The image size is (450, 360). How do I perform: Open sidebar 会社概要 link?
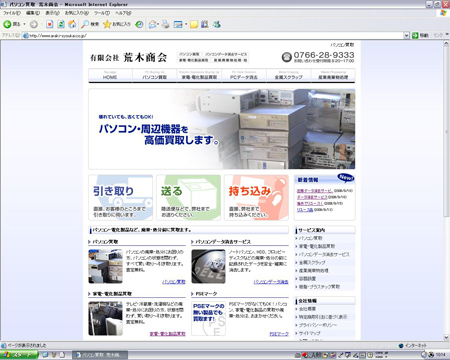pos(307,309)
